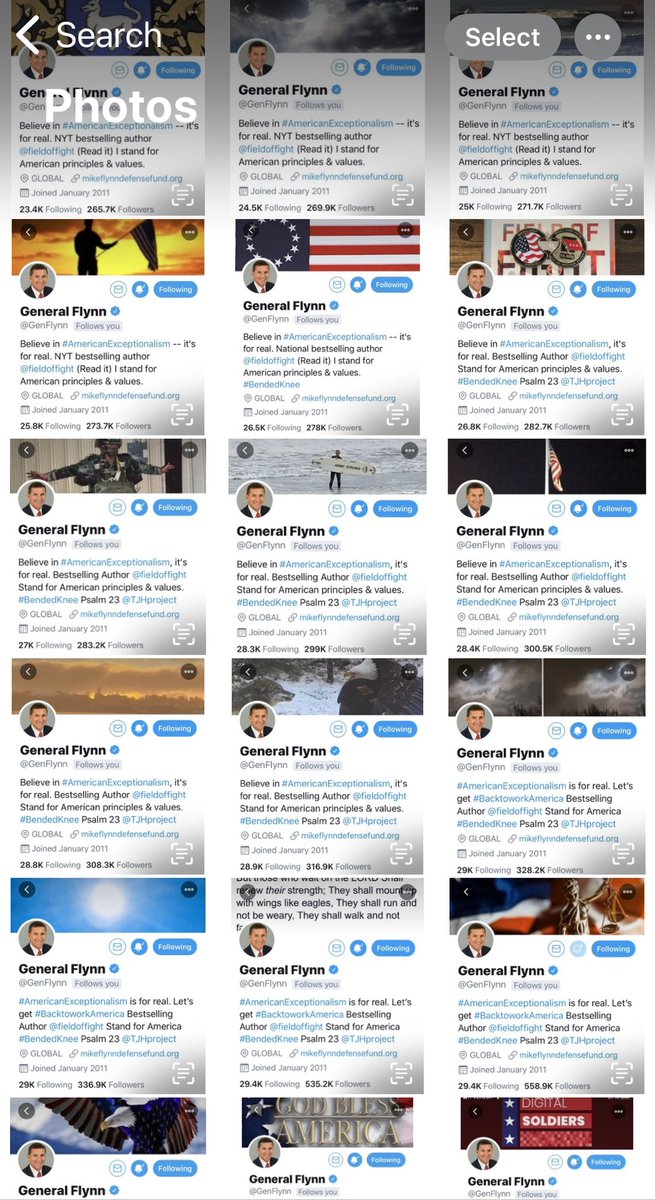Screen dimensions: 655x1200
Task: Open the screenshot showing 300.5K Followers
Action: pyautogui.click(x=546, y=547)
